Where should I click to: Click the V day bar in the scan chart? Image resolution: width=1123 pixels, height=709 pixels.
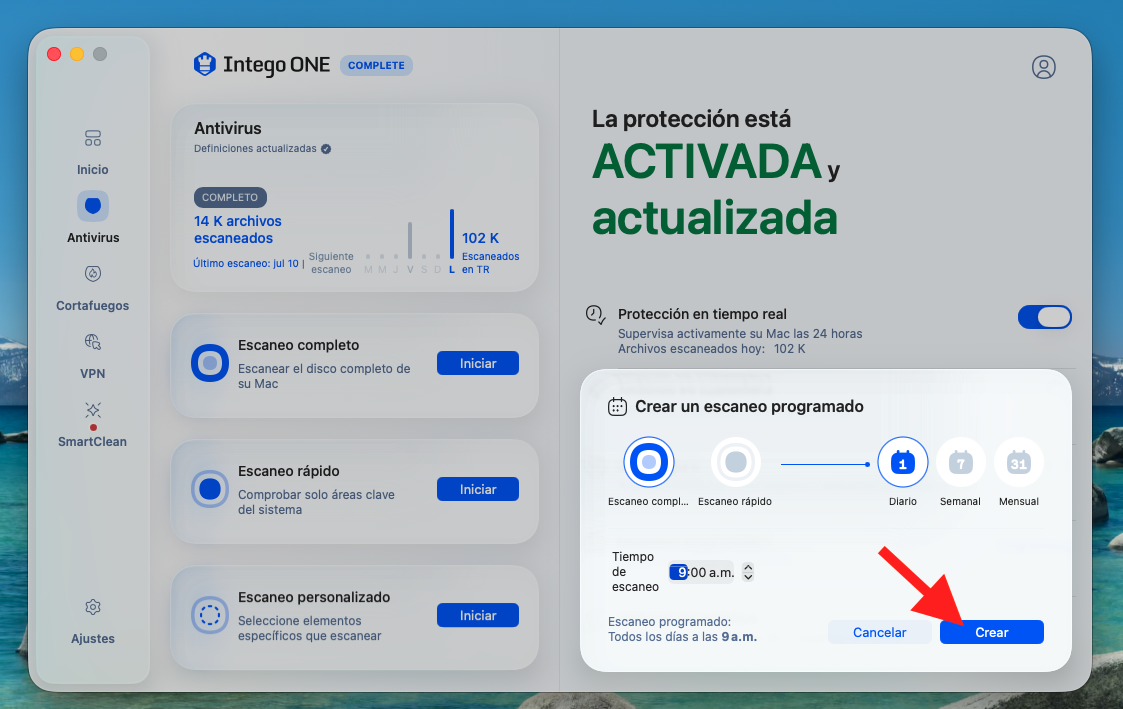pos(410,241)
